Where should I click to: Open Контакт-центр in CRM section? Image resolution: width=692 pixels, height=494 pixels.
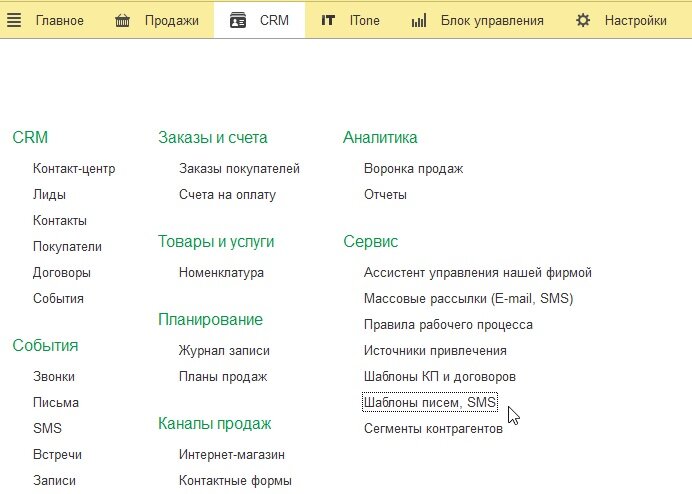click(x=74, y=168)
